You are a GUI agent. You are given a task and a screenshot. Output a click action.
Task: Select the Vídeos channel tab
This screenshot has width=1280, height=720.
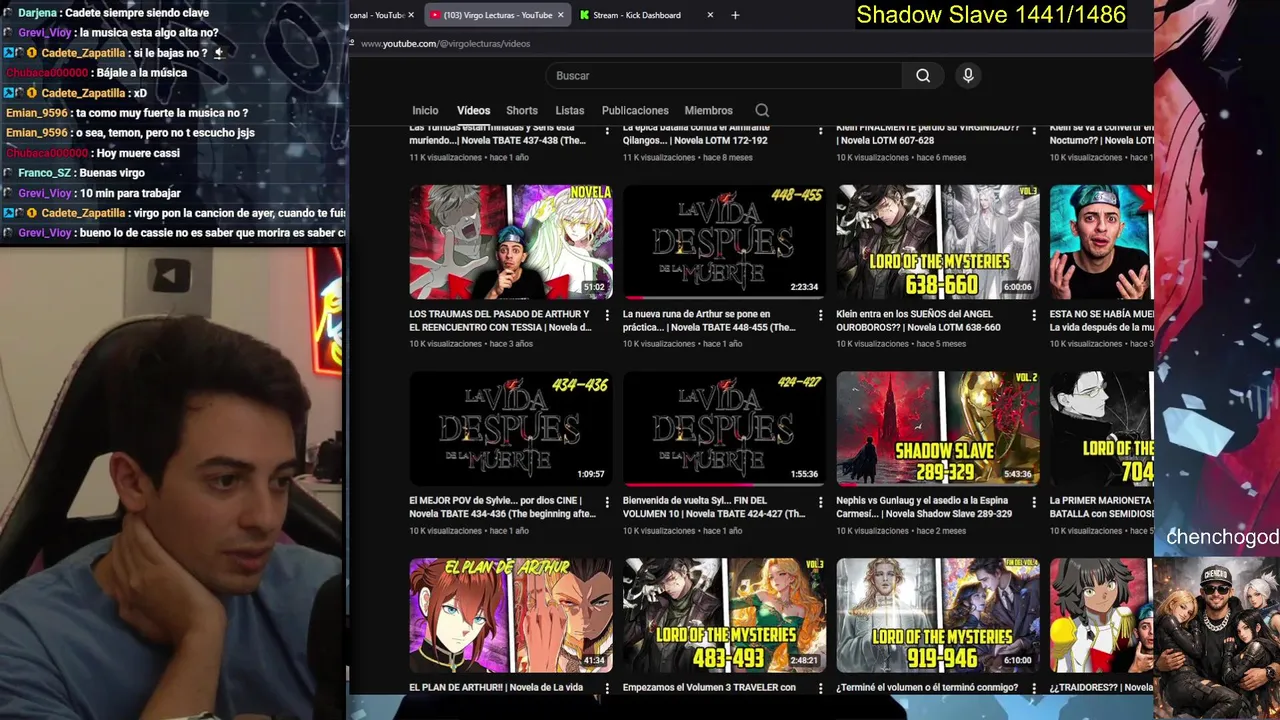473,111
